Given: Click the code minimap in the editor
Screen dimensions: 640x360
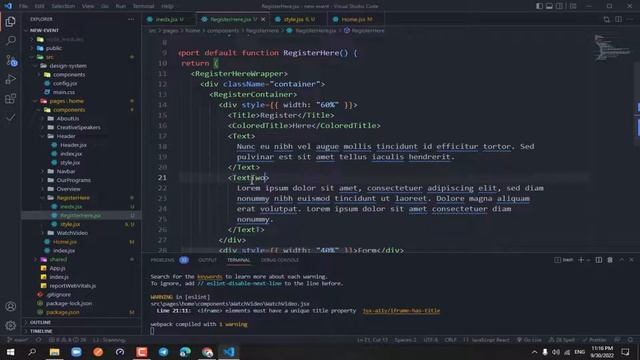Looking at the screenshot, I should 611,48.
